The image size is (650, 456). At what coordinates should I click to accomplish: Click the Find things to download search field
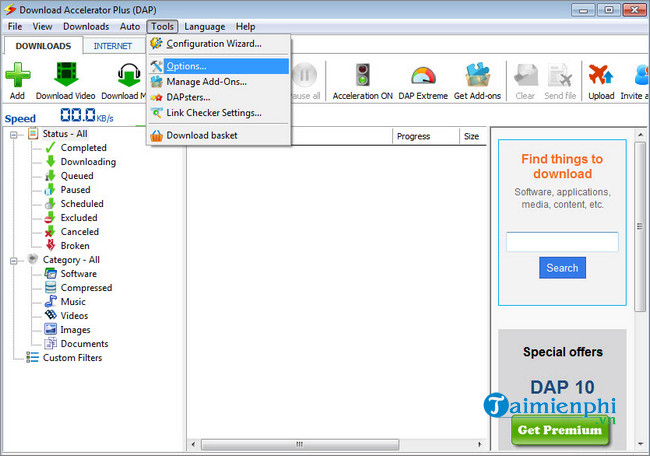pyautogui.click(x=562, y=242)
